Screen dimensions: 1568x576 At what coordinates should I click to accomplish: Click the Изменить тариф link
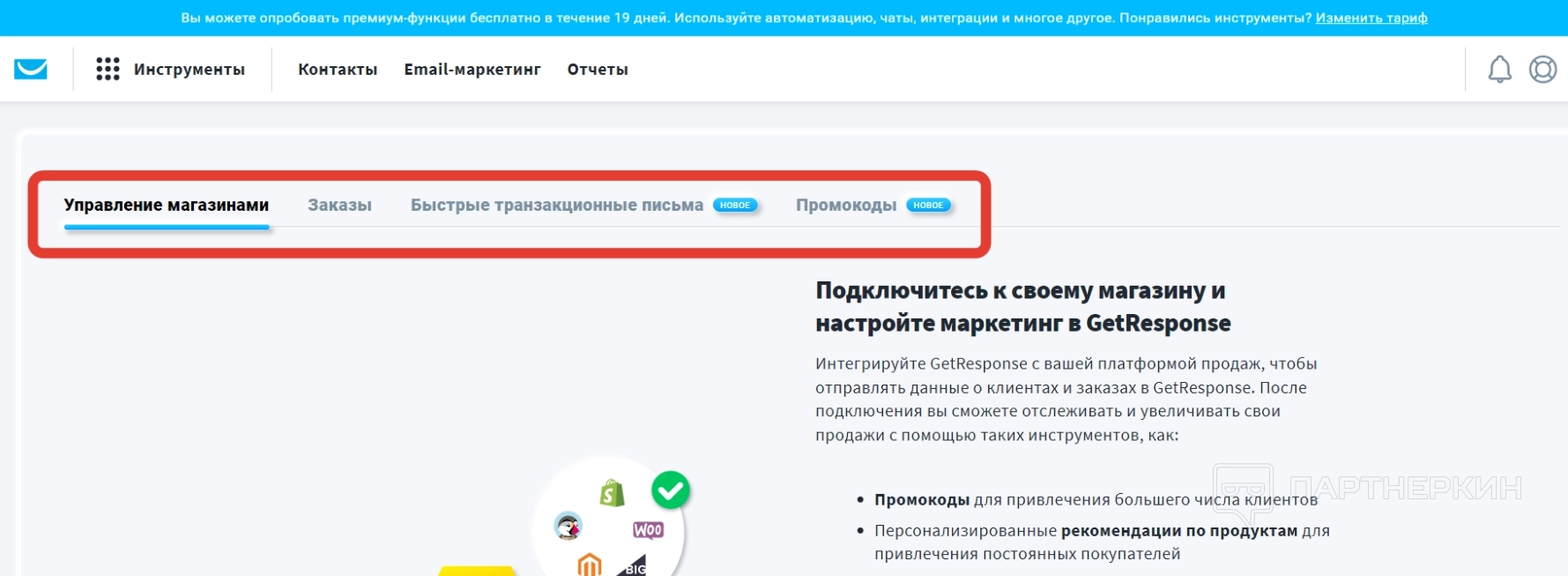pyautogui.click(x=1371, y=18)
